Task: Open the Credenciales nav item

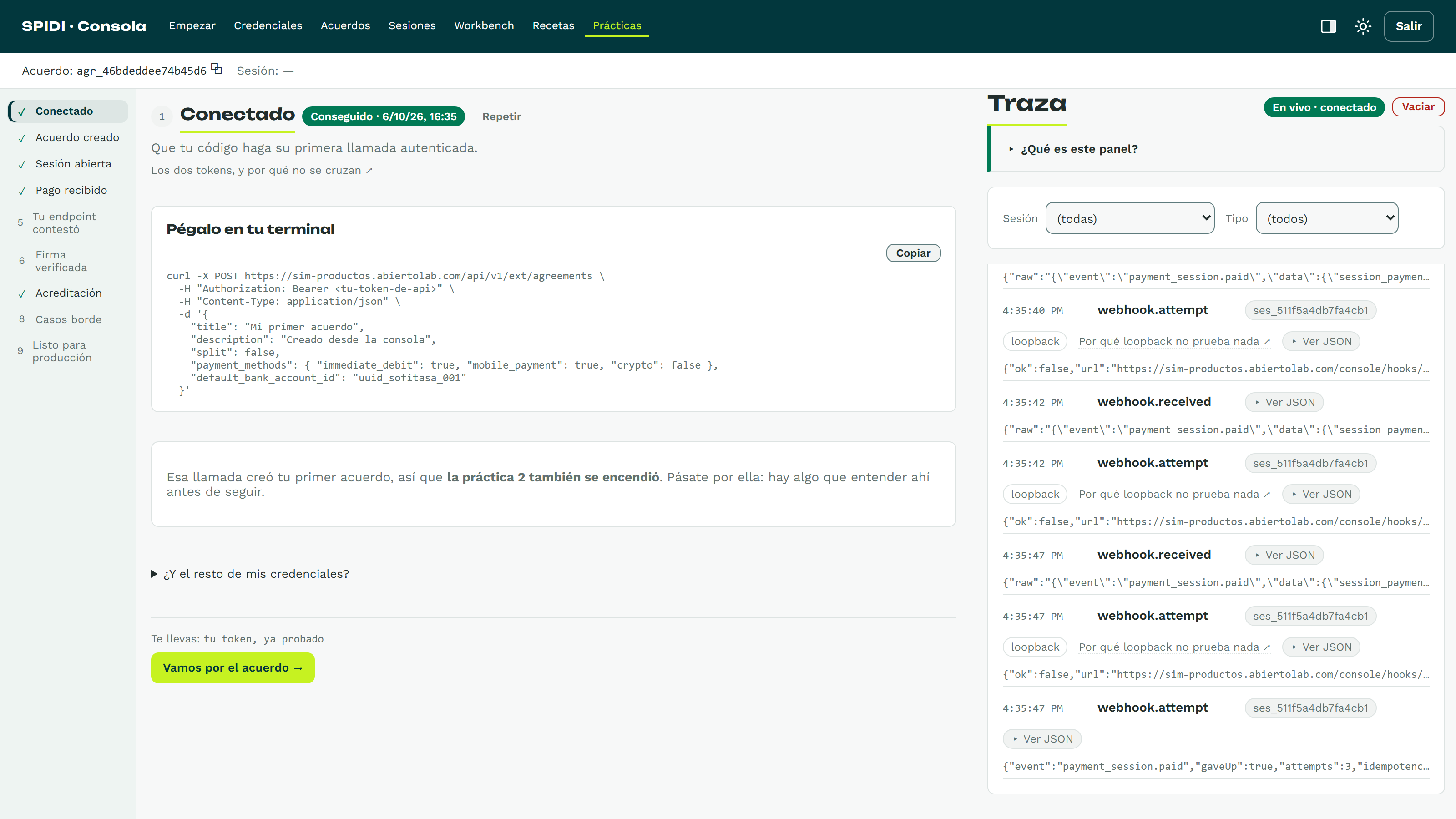Action: pyautogui.click(x=268, y=25)
